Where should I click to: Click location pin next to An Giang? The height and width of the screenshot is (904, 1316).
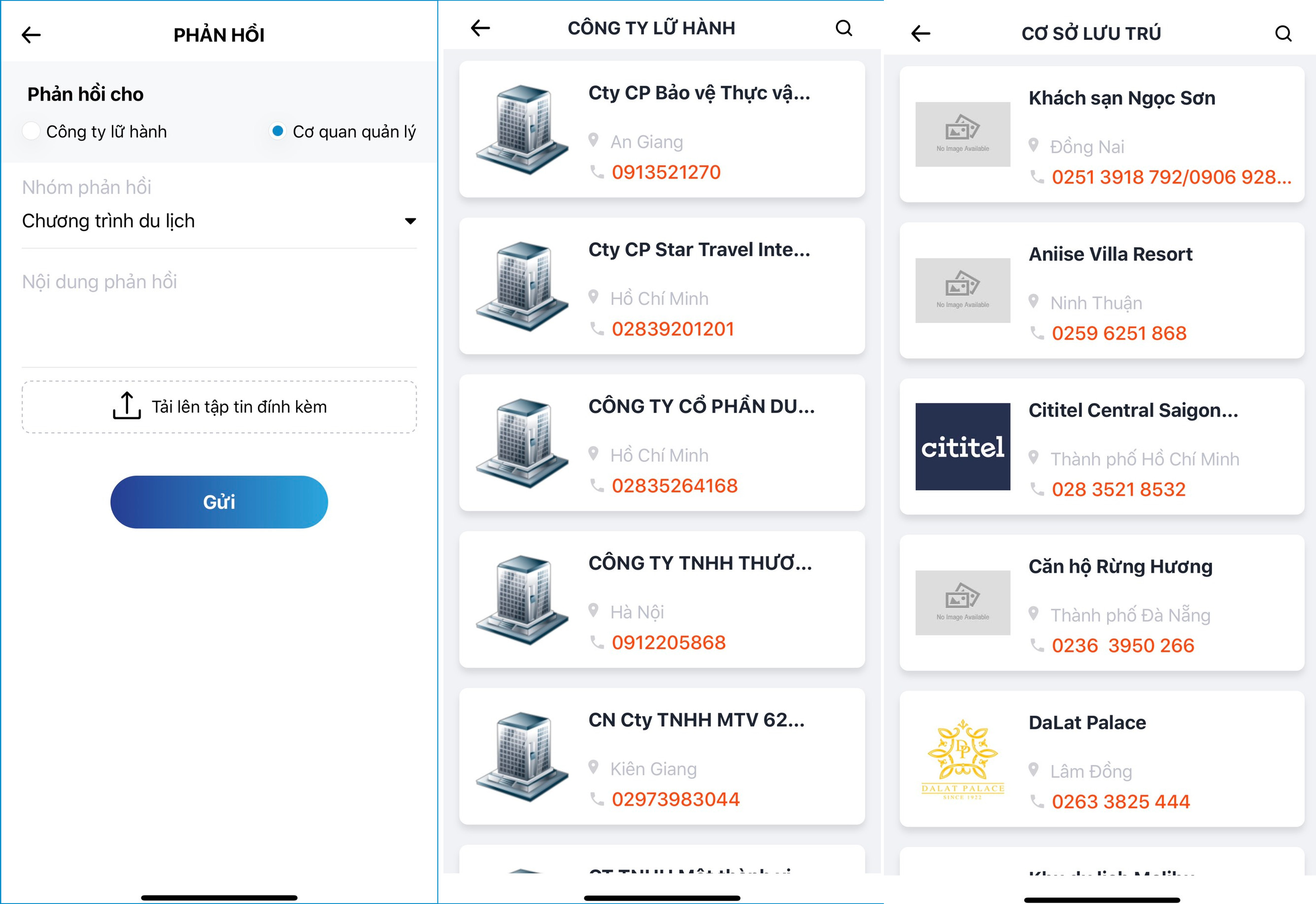tap(593, 140)
